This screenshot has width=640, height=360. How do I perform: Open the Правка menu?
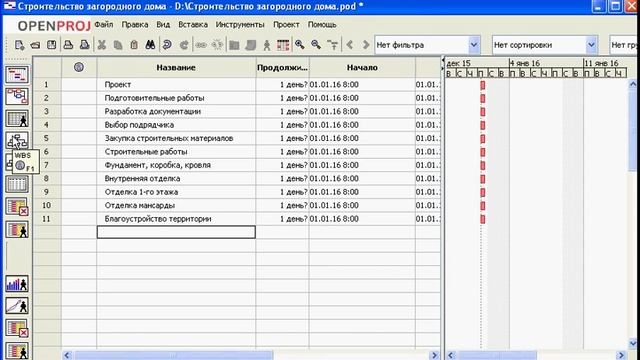pos(135,25)
